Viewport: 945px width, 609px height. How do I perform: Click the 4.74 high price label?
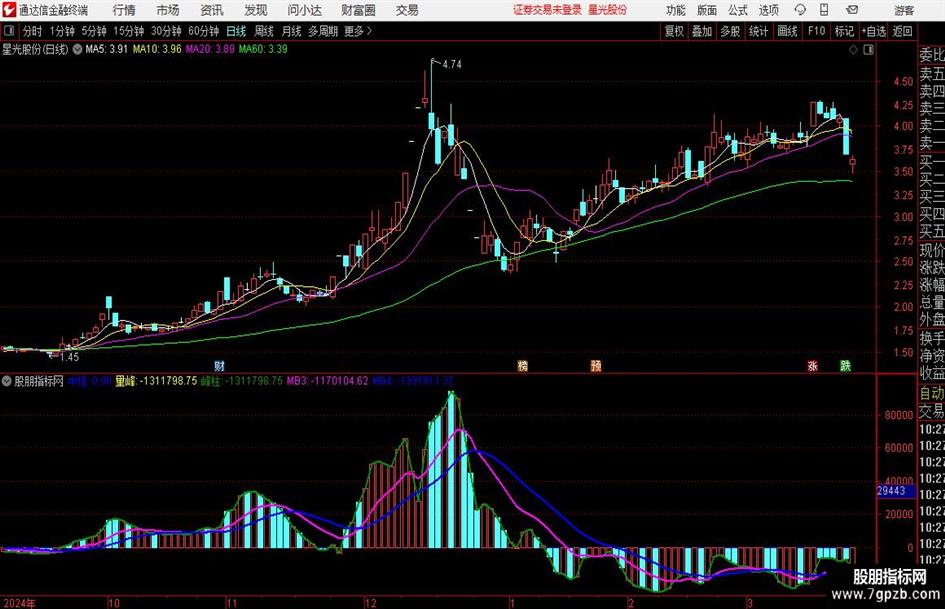pyautogui.click(x=452, y=65)
